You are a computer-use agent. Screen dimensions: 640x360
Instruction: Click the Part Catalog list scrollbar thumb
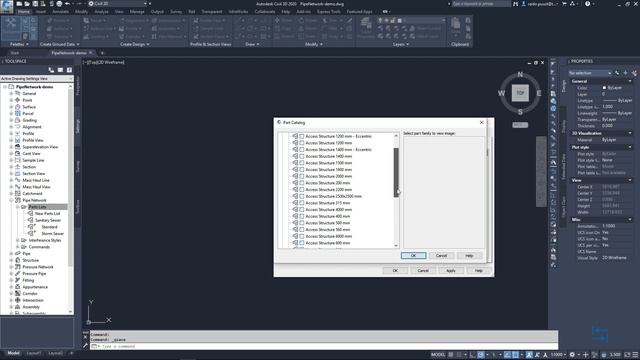[x=396, y=173]
